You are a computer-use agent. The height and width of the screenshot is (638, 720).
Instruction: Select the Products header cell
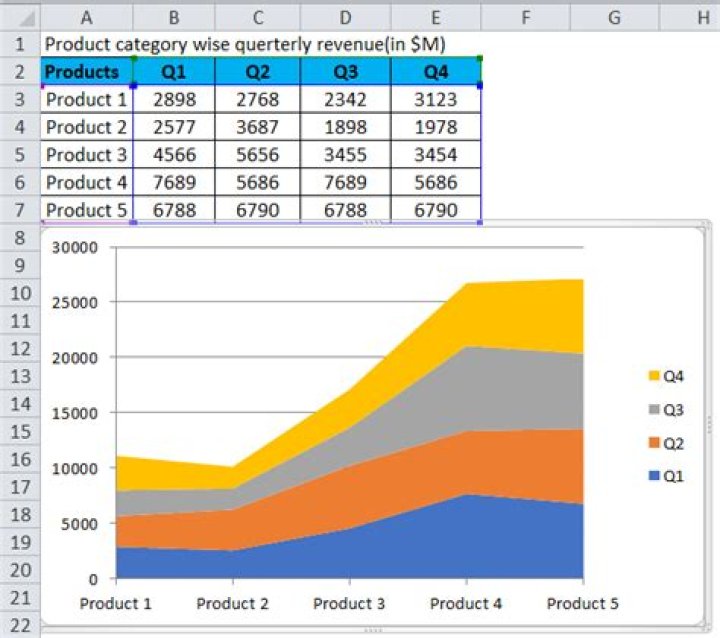[x=88, y=72]
